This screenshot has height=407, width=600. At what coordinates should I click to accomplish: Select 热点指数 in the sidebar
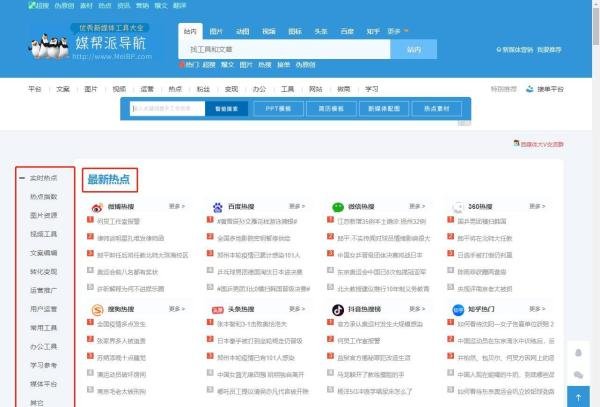coord(44,197)
